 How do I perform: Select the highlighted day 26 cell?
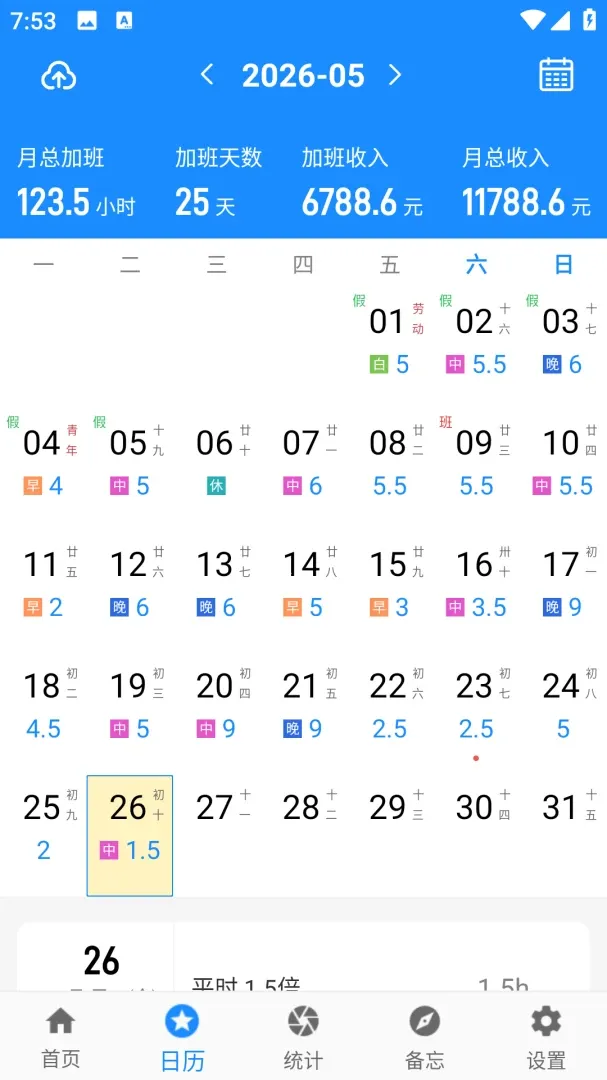[x=130, y=835]
